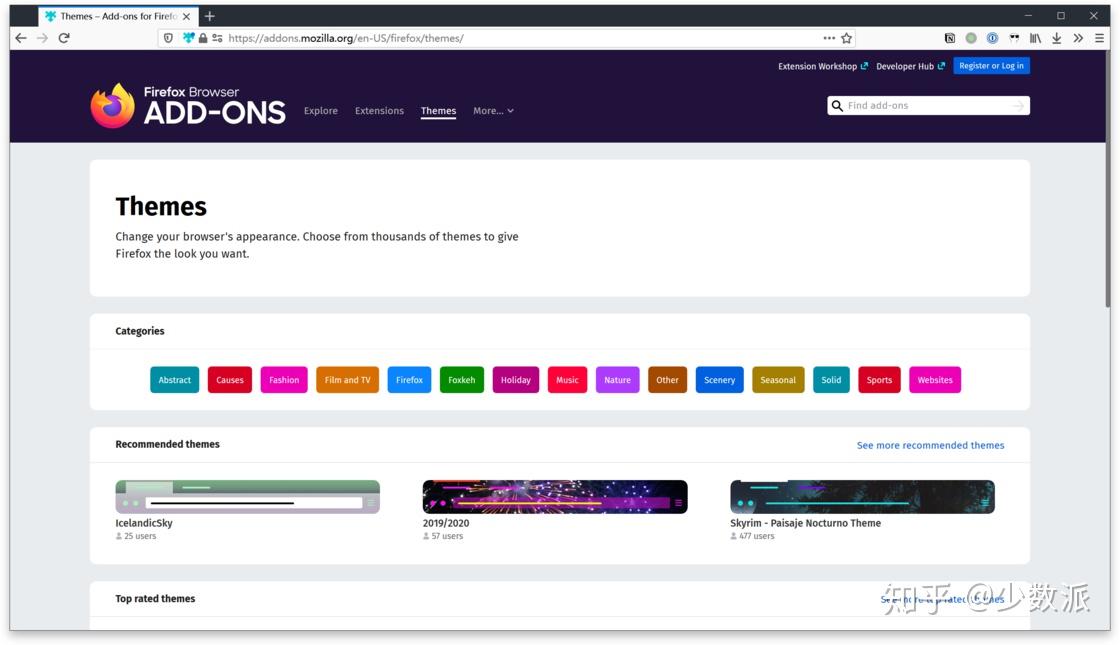Choose the Websites category
Screen dimensions: 1120x645
pos(935,380)
